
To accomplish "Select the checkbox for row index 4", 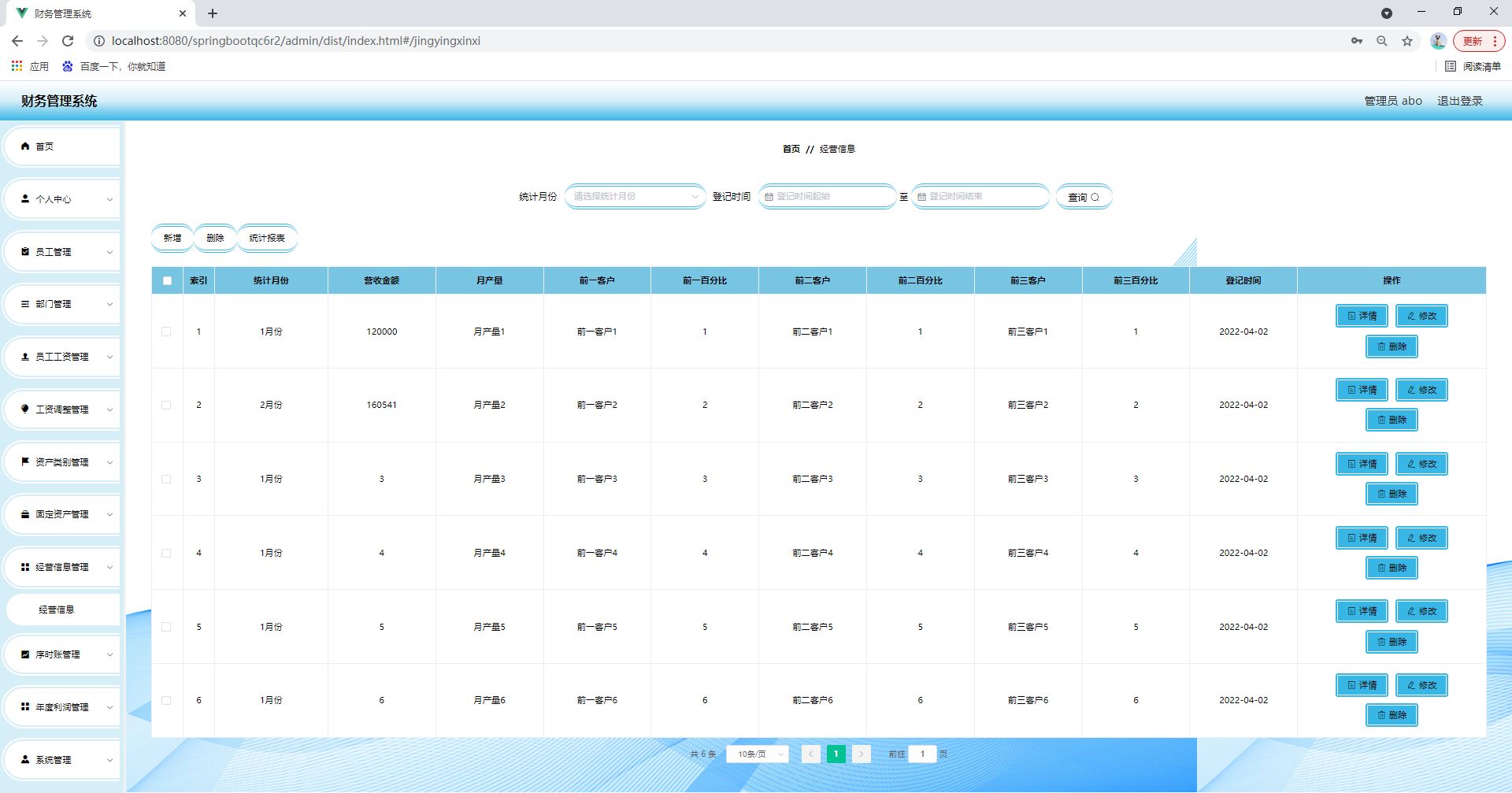I will coord(166,553).
